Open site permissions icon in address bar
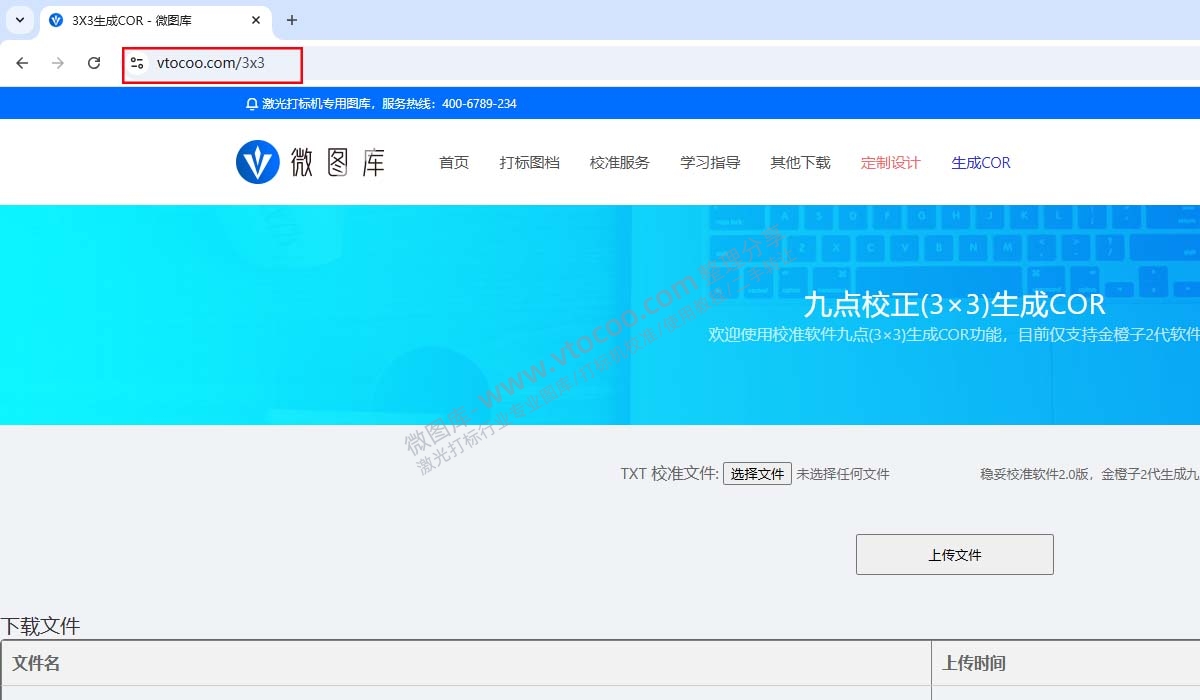This screenshot has height=700, width=1200. click(136, 62)
